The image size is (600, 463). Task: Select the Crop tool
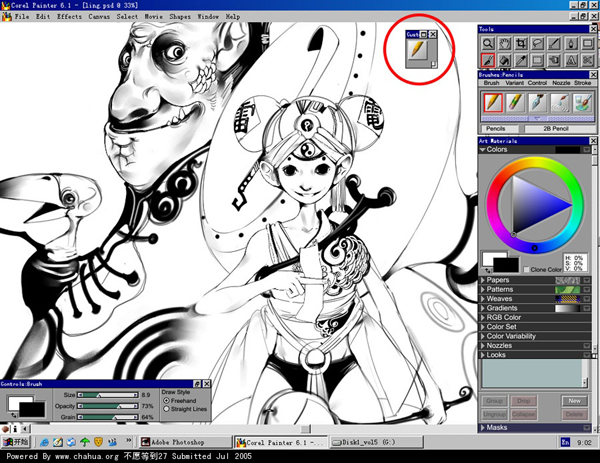[521, 44]
